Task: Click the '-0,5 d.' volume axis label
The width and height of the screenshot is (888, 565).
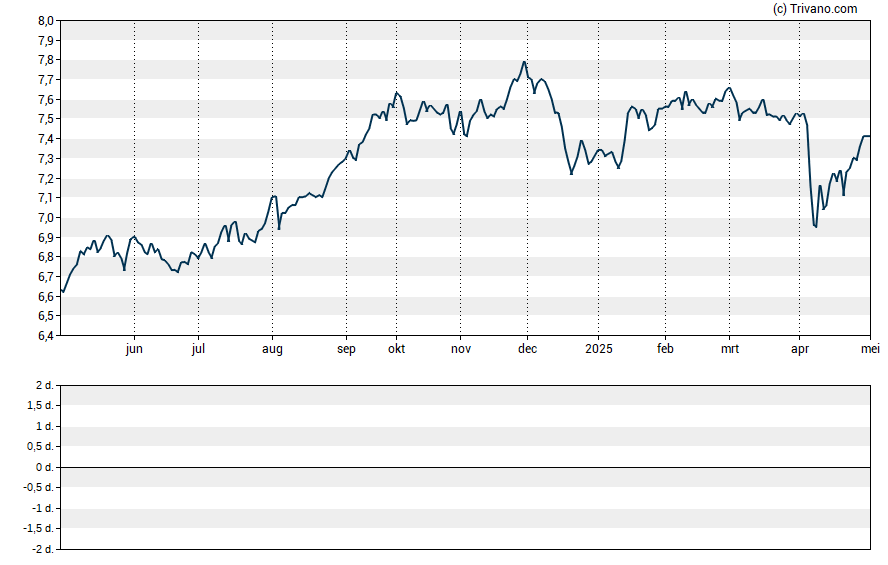Action: point(38,487)
